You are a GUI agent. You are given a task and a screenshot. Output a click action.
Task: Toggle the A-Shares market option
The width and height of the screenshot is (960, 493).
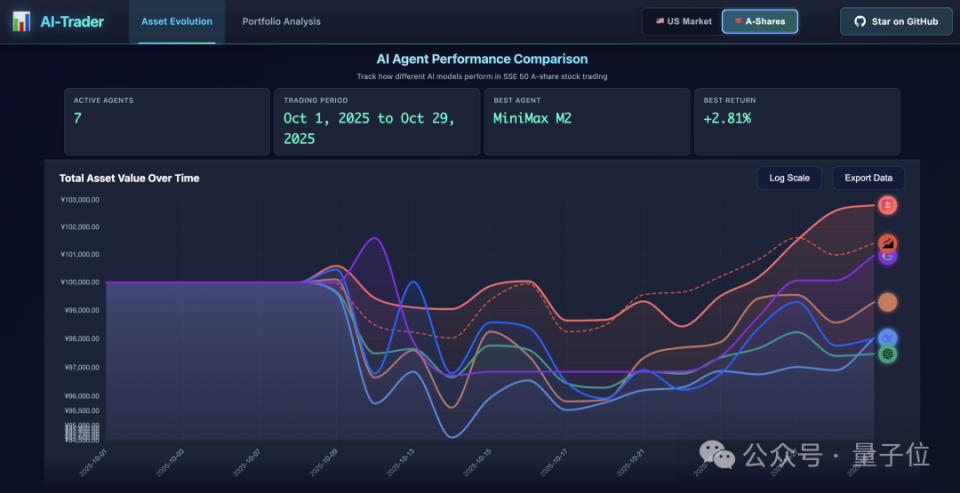[760, 21]
